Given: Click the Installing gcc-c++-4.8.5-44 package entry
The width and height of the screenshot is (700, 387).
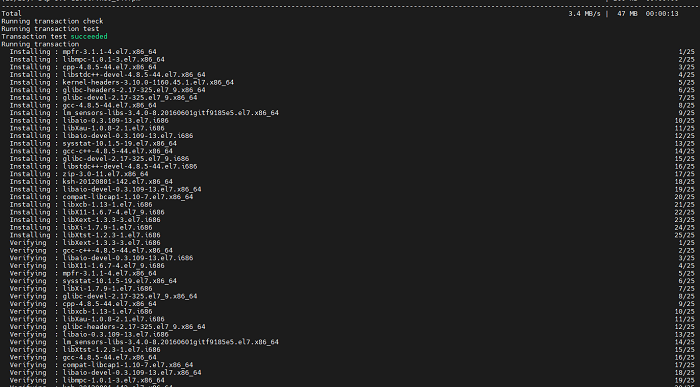Looking at the screenshot, I should coord(91,151).
